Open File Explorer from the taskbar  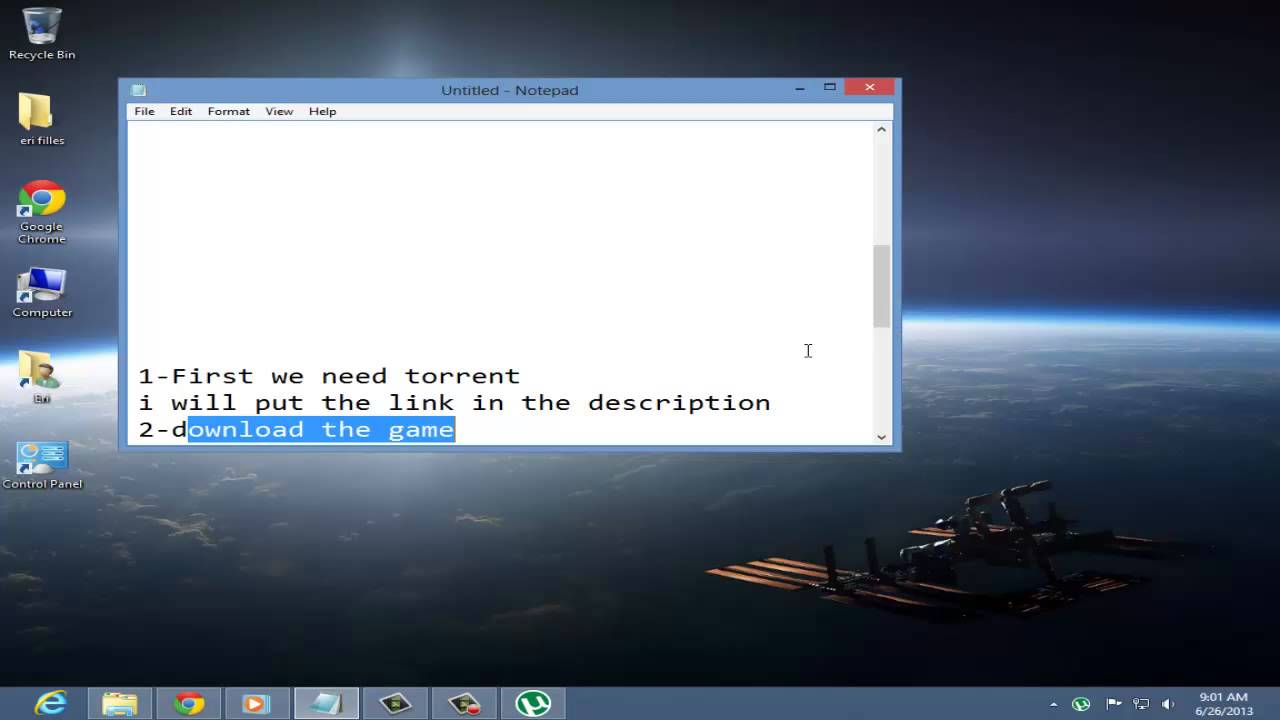(x=119, y=703)
